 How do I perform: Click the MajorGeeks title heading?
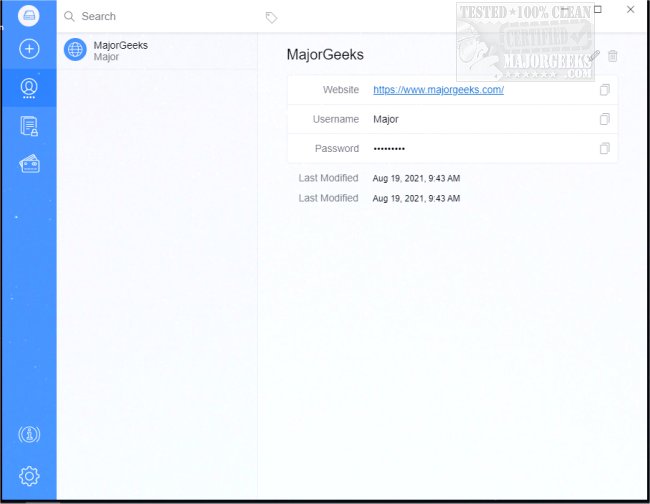click(x=325, y=55)
